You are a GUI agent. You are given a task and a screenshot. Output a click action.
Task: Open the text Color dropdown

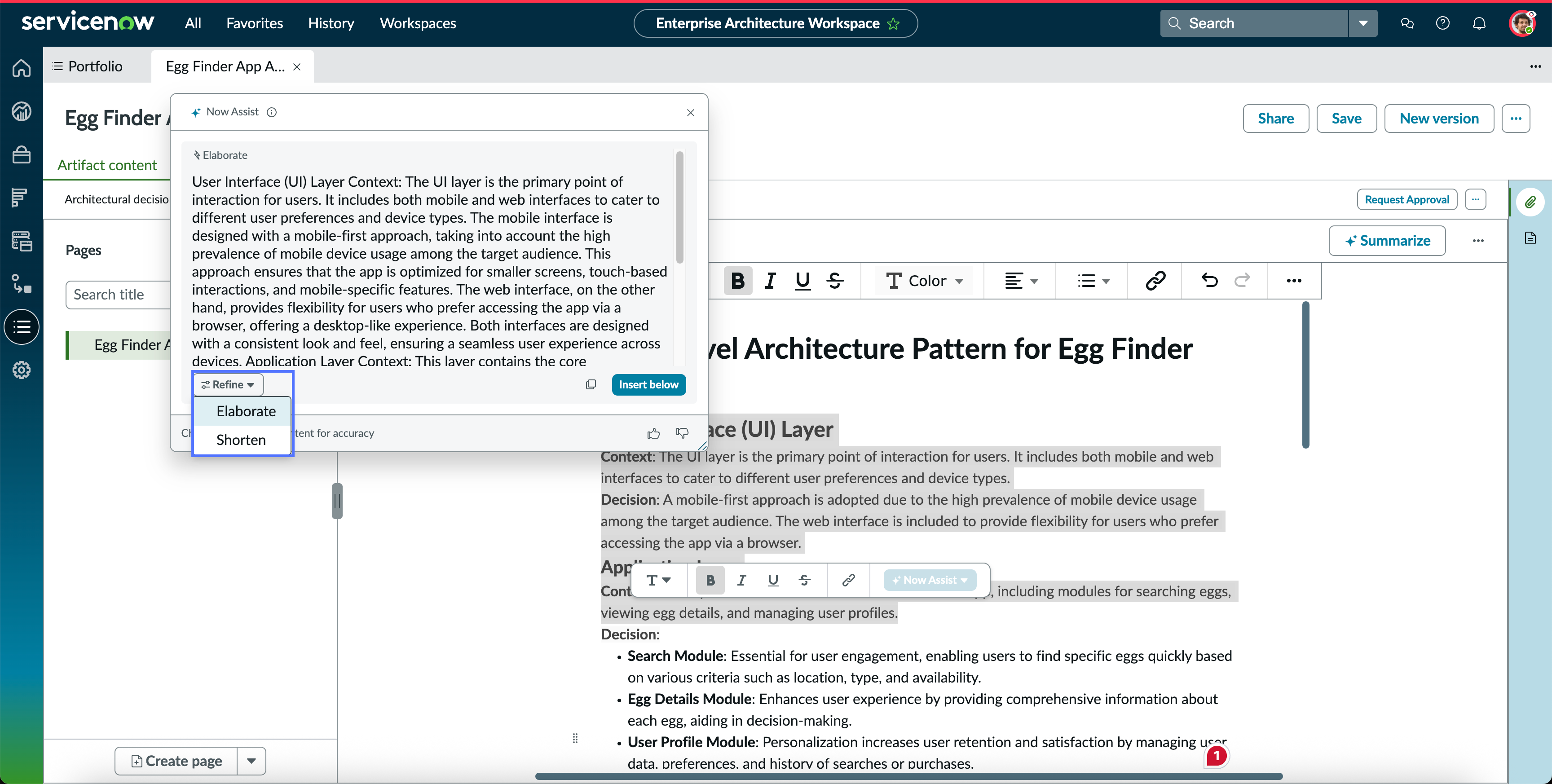(x=925, y=281)
